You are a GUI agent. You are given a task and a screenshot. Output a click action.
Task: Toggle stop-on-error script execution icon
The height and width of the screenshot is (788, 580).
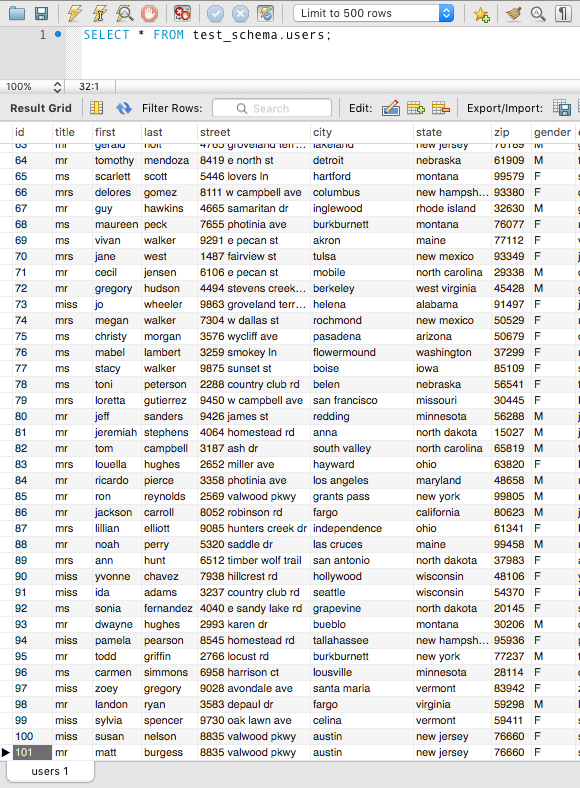[182, 13]
